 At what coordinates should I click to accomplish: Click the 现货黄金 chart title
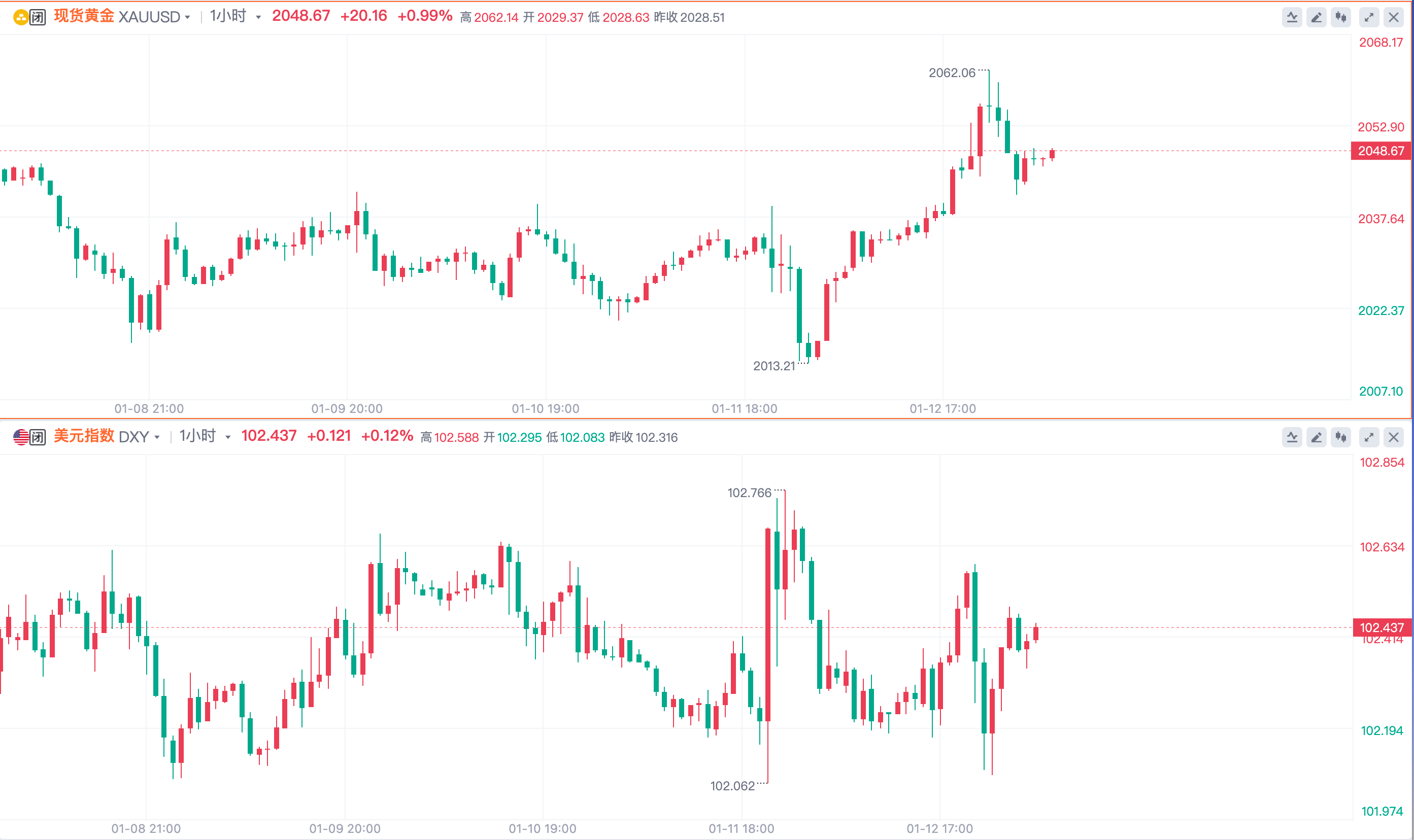[x=84, y=16]
